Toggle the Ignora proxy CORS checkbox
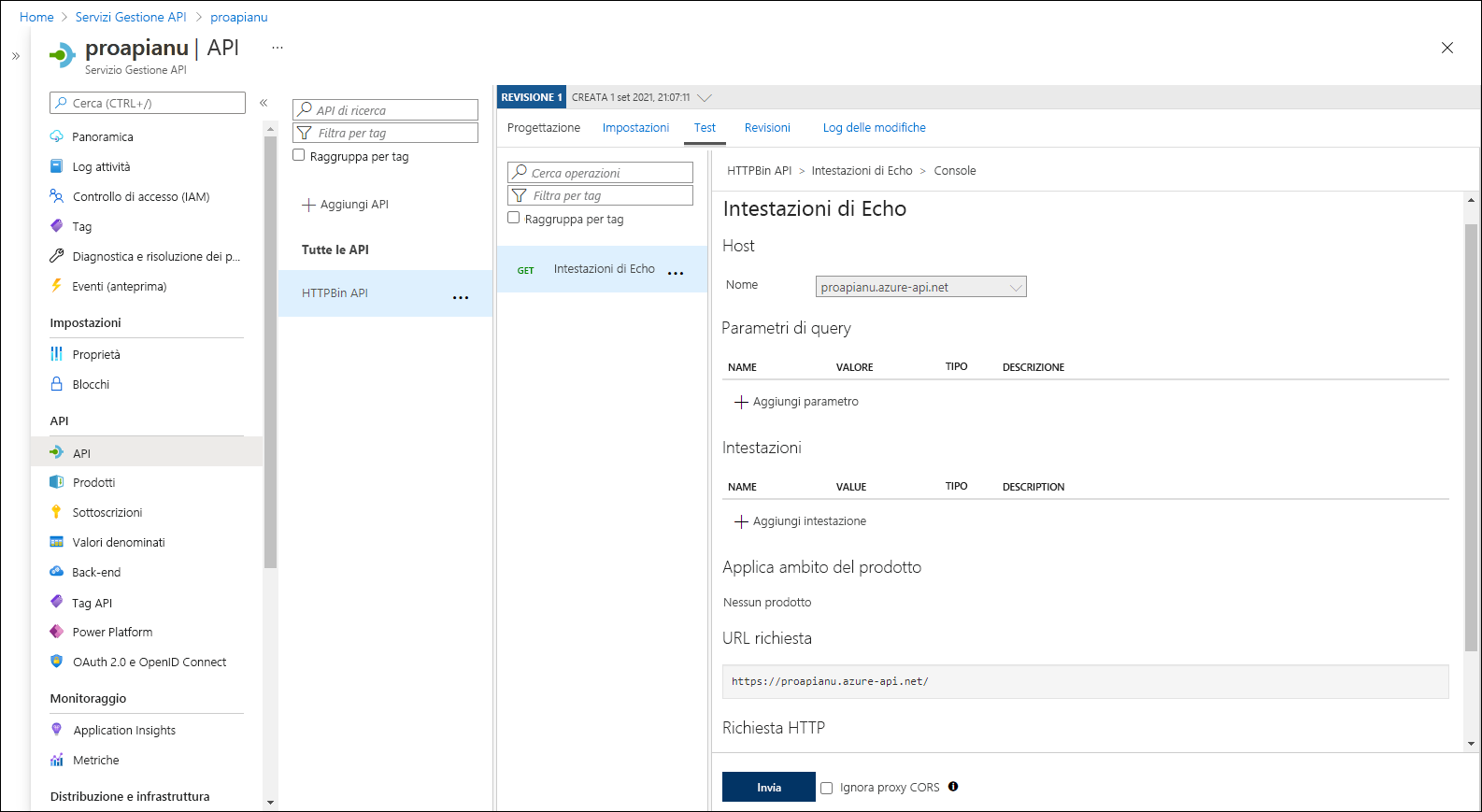 (x=827, y=788)
